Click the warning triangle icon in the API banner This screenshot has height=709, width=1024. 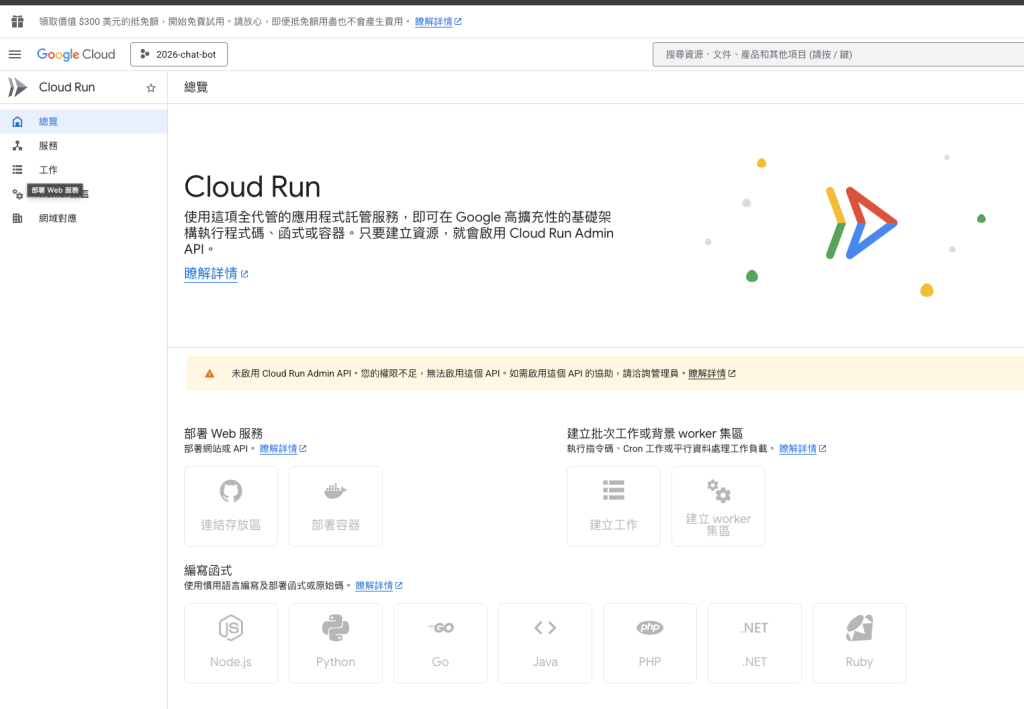[x=210, y=373]
